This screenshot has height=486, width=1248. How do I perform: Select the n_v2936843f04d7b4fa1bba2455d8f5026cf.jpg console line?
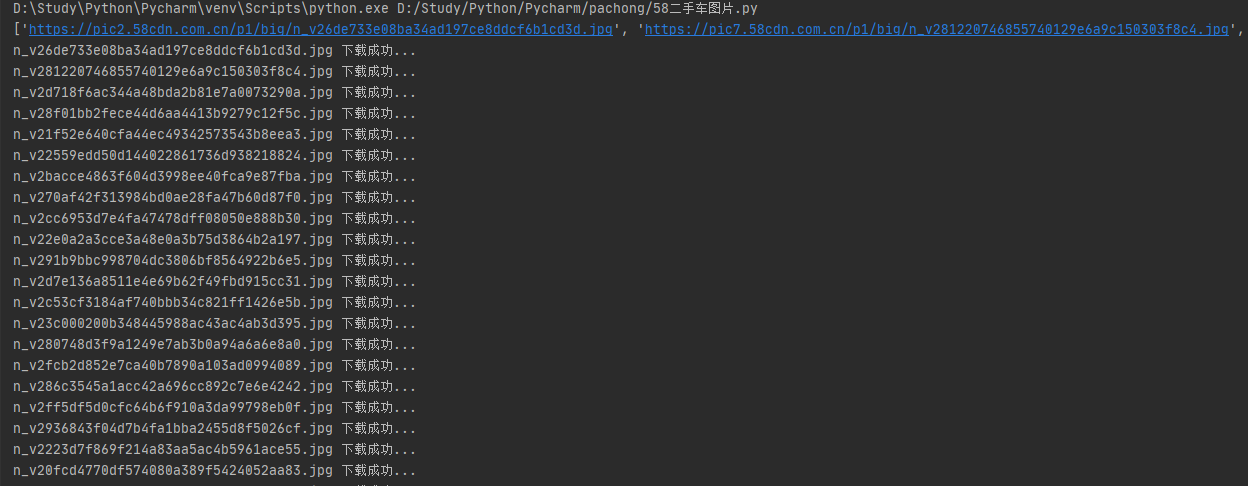[215, 429]
